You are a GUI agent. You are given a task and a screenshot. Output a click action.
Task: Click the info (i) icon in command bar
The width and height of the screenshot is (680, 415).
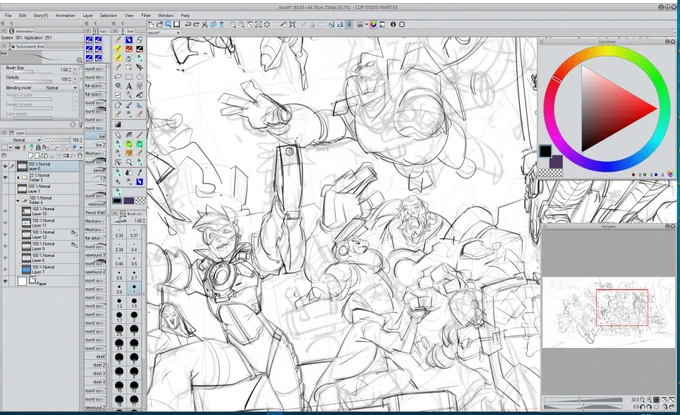(x=393, y=24)
